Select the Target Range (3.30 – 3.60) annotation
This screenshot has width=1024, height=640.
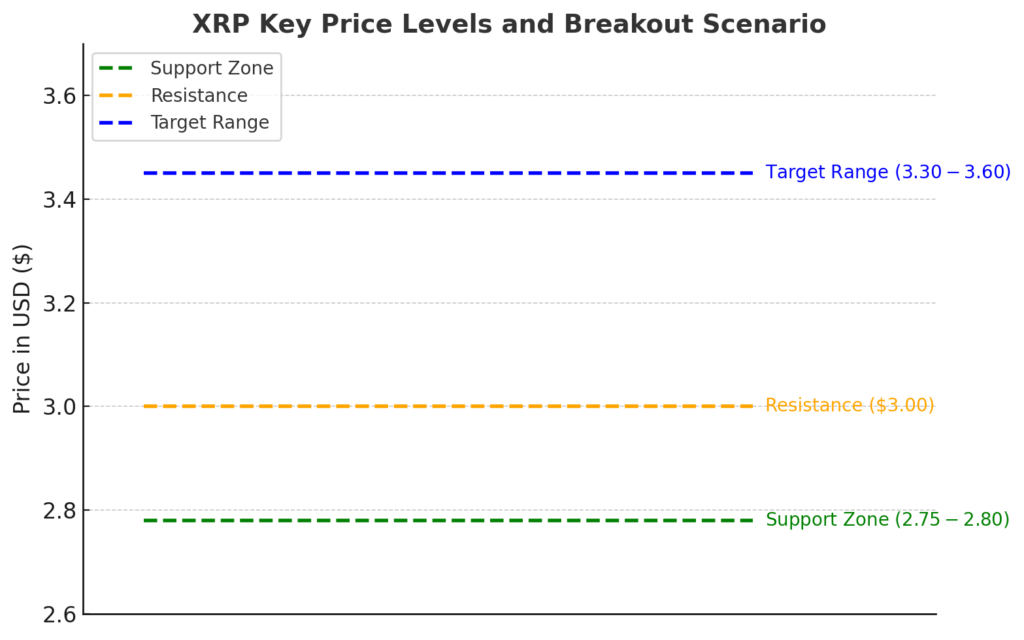[888, 173]
